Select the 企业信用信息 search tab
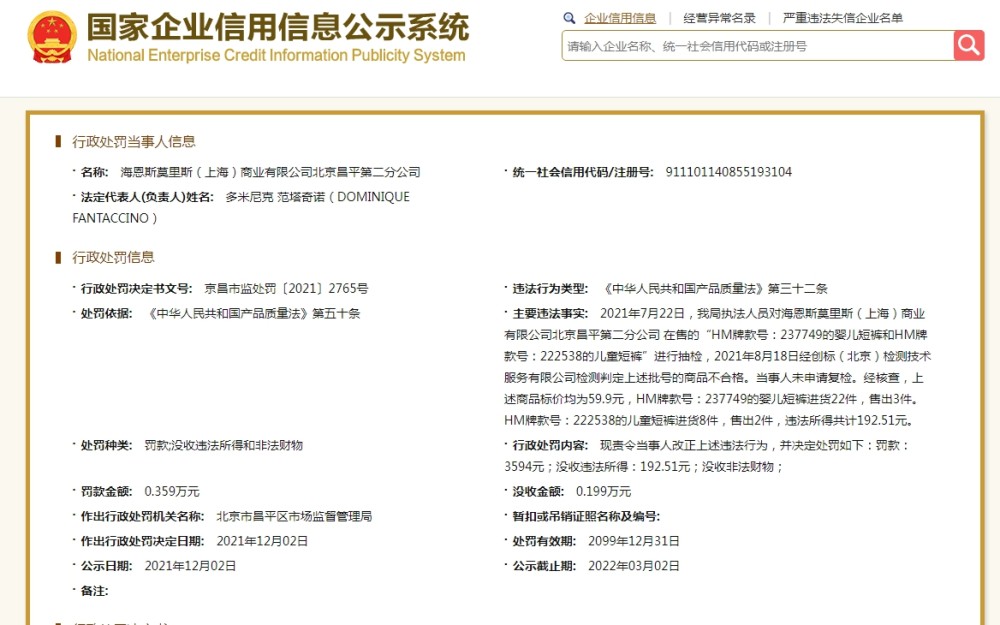The width and height of the screenshot is (1000, 625). pos(620,18)
